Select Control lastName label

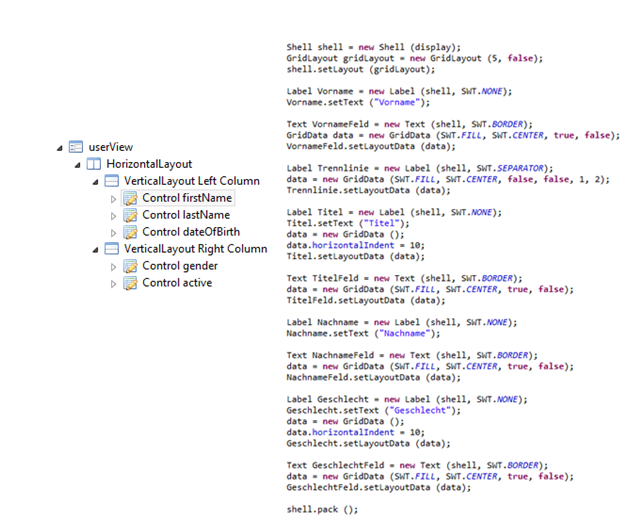[186, 215]
